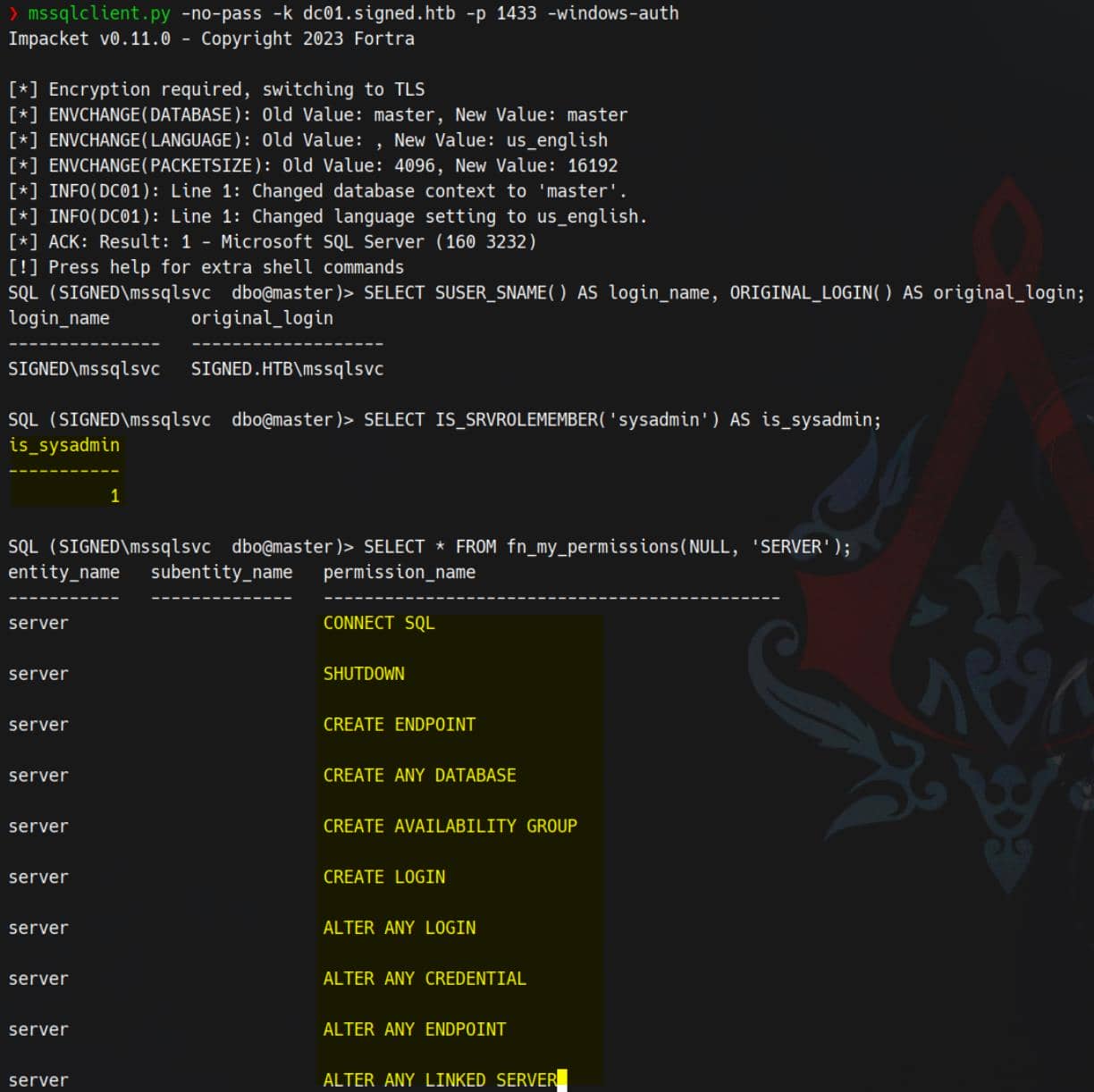
Task: Select the ALTER ANY CREDENTIAL permission
Action: coord(425,979)
